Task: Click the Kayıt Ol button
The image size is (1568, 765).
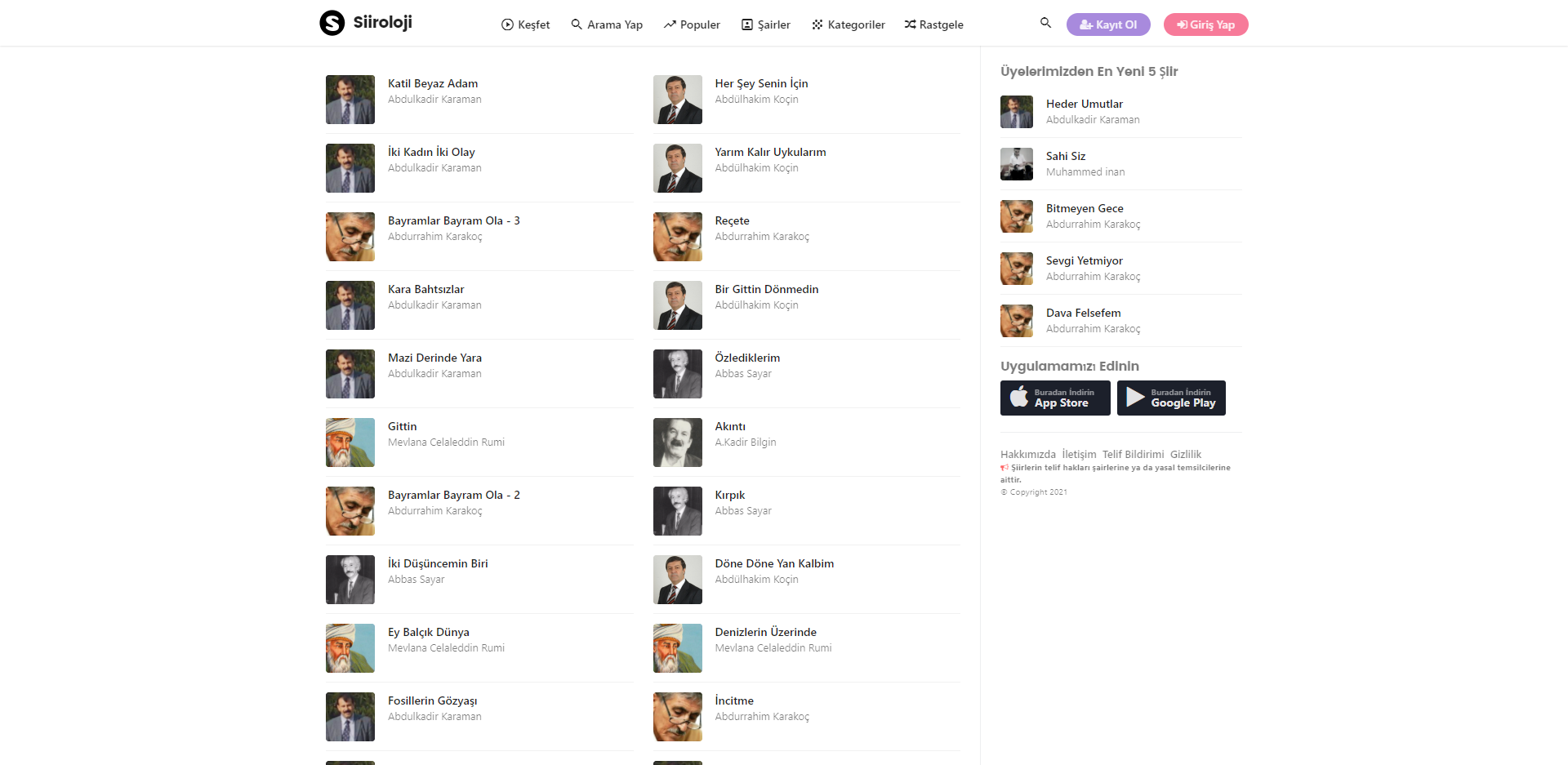Action: 1108,24
